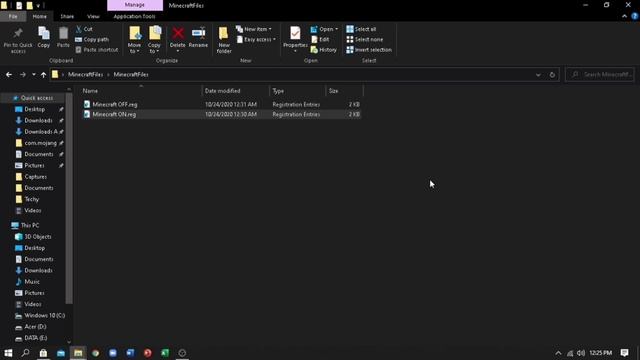Sort by the Size column header
This screenshot has height=360, width=640.
pos(344,91)
